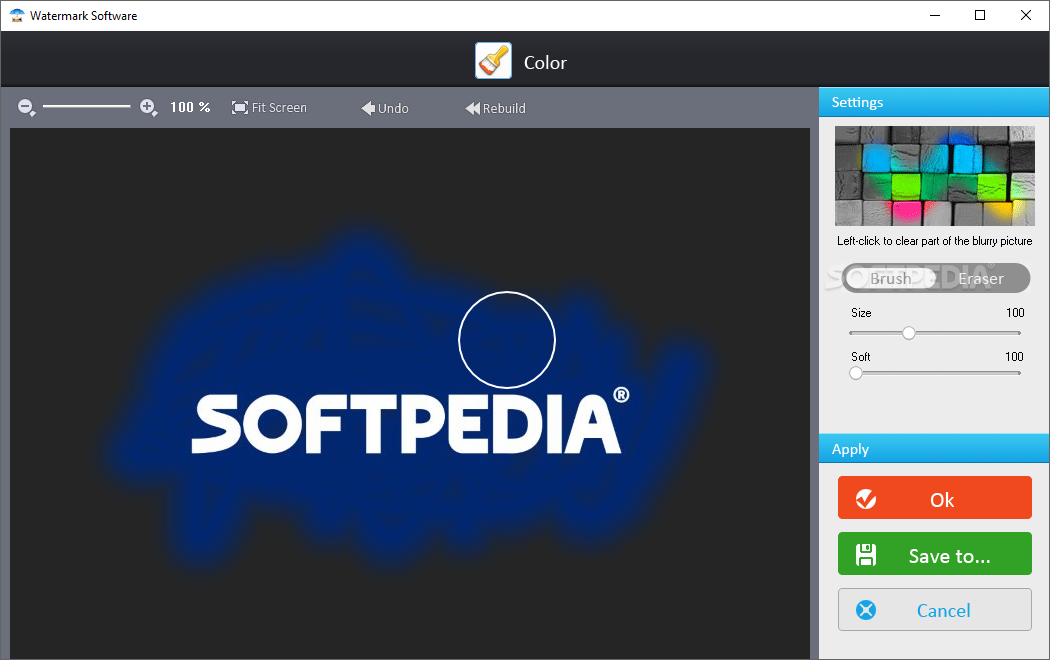Click the Soft value 100
Image resolution: width=1050 pixels, height=660 pixels.
click(x=1014, y=357)
